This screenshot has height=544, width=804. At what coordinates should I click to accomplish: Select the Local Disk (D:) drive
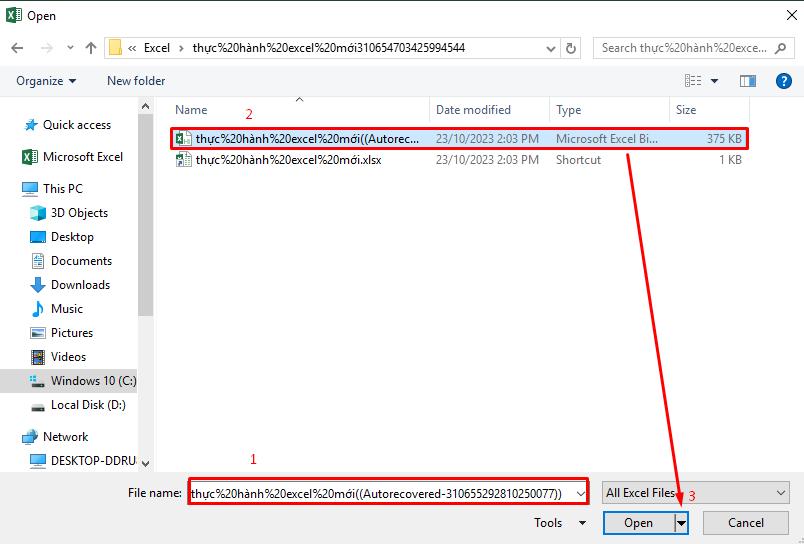point(88,405)
